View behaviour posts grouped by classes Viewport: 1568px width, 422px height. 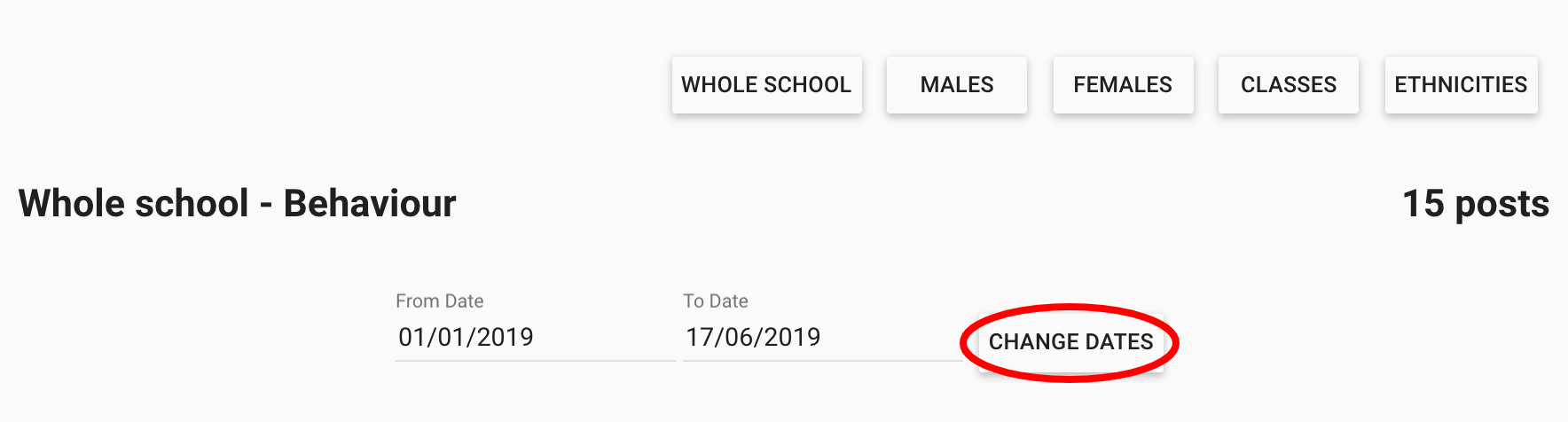click(x=1288, y=85)
